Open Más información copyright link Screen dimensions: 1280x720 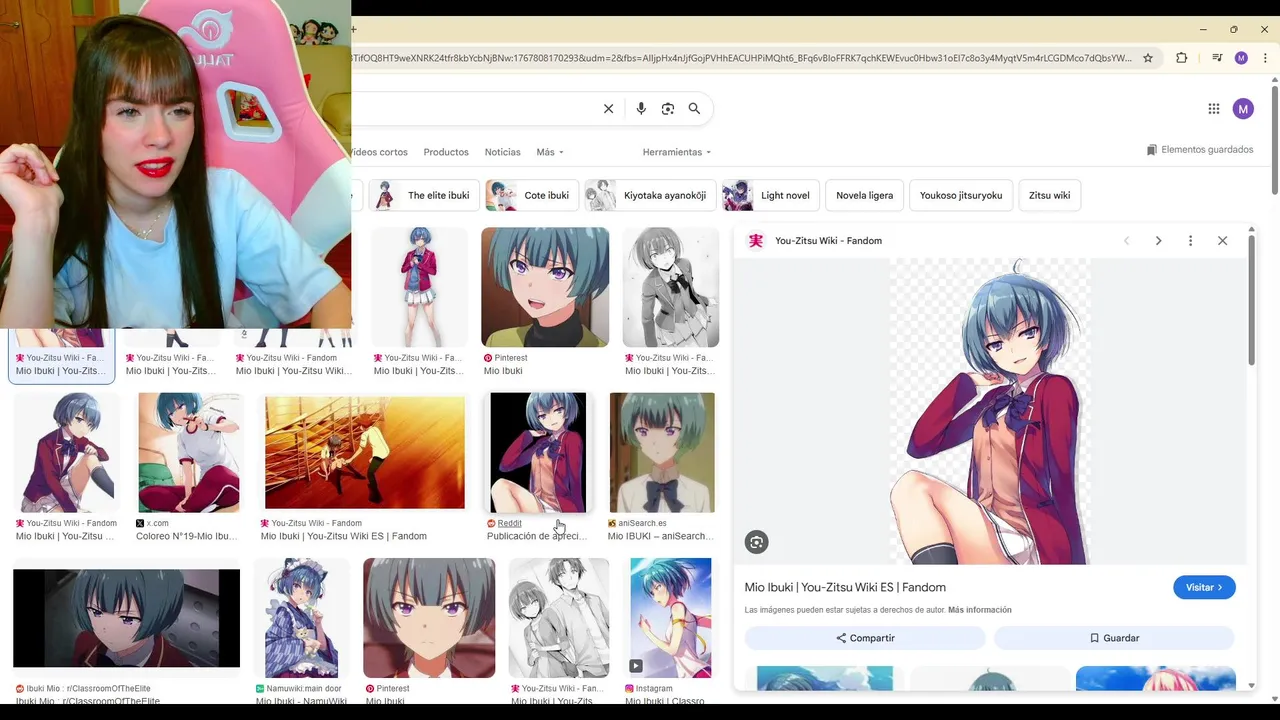(x=979, y=610)
